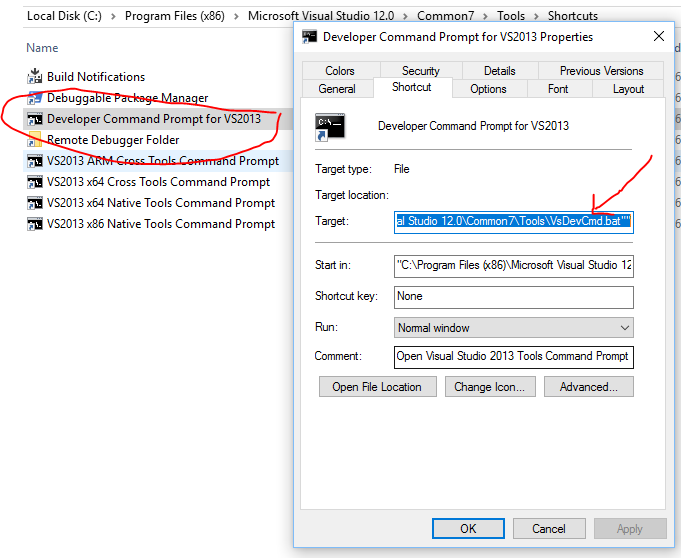Click the Target input field

[514, 222]
